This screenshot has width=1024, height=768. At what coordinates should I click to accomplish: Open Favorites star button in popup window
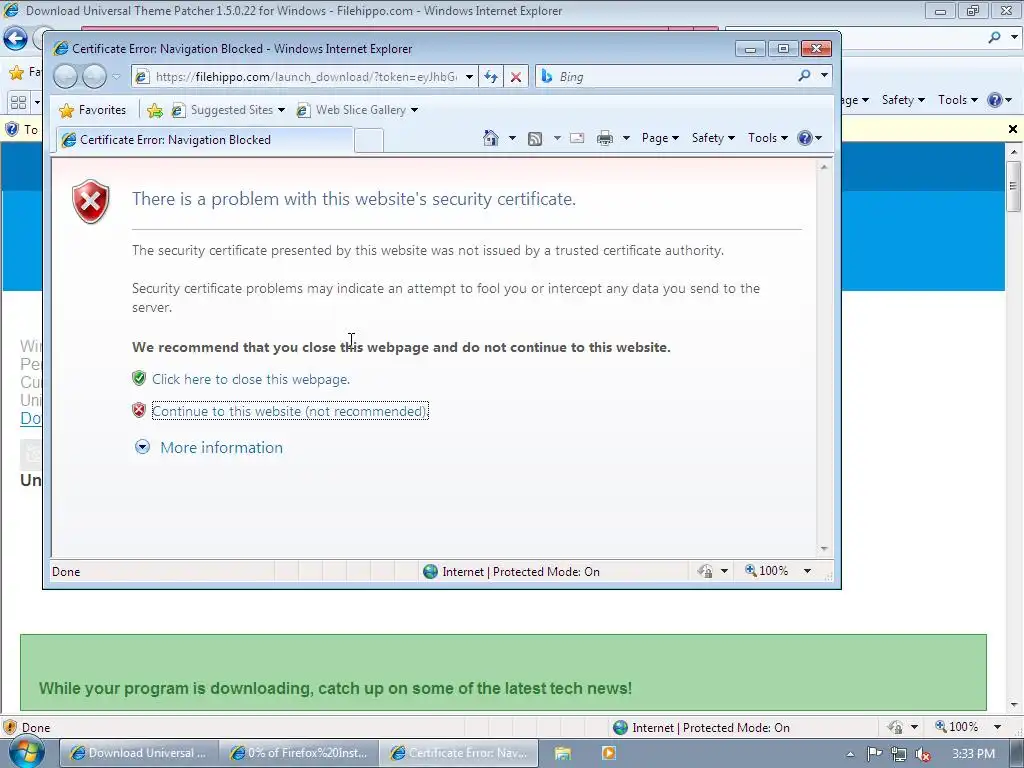93,110
